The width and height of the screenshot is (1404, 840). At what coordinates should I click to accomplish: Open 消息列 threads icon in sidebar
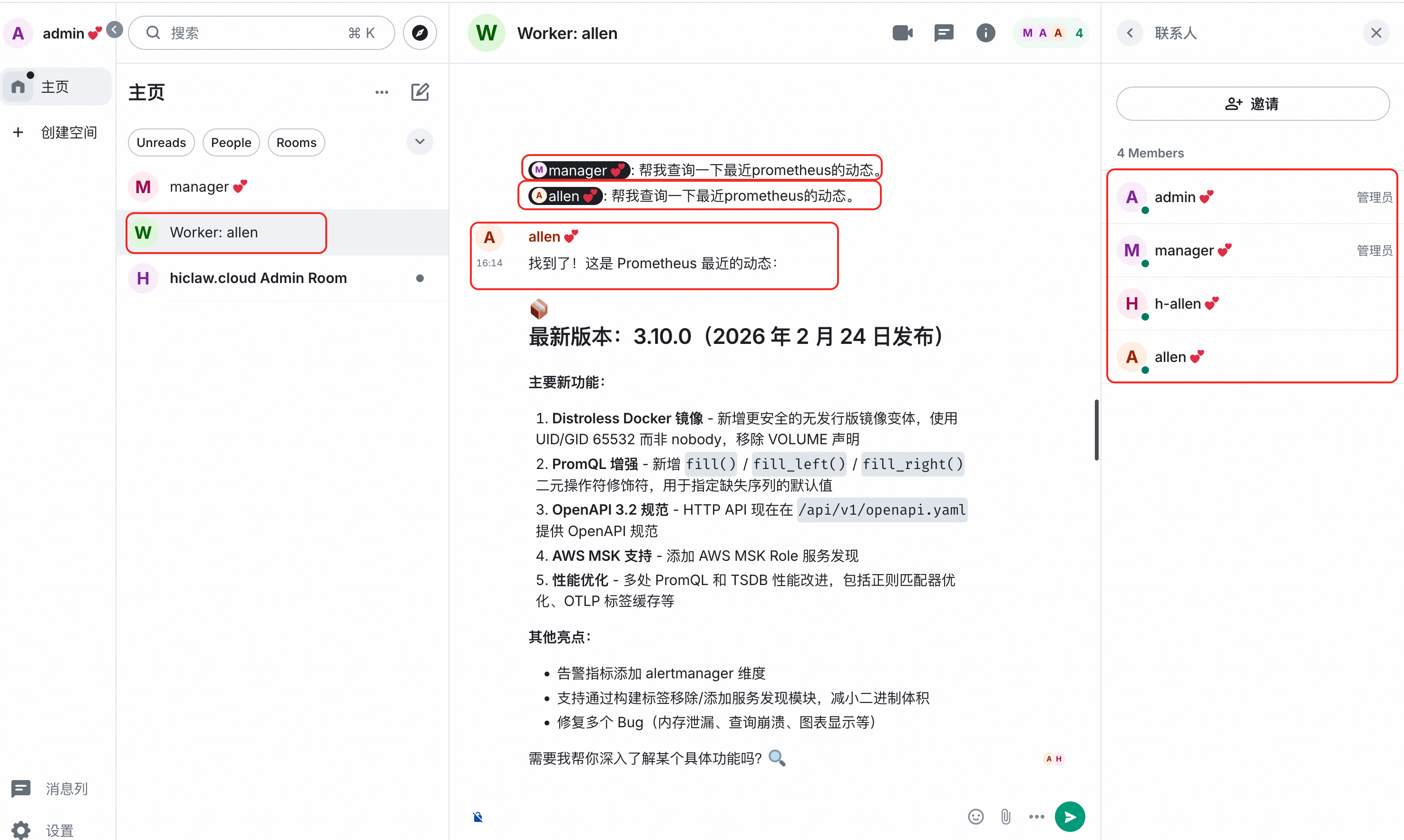point(21,788)
